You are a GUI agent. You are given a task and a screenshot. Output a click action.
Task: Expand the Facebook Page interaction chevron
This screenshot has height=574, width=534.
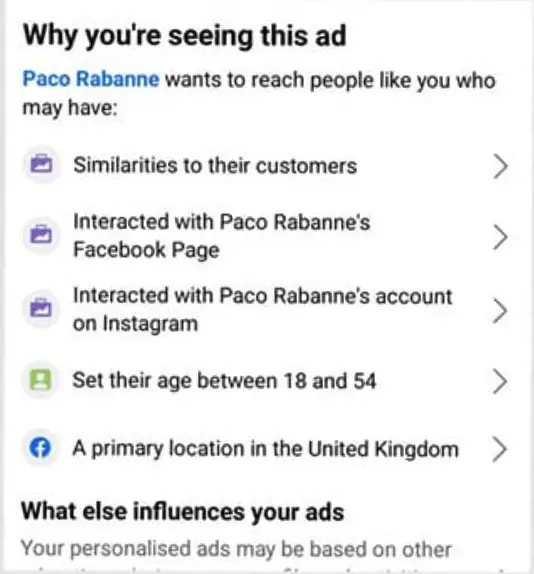500,237
